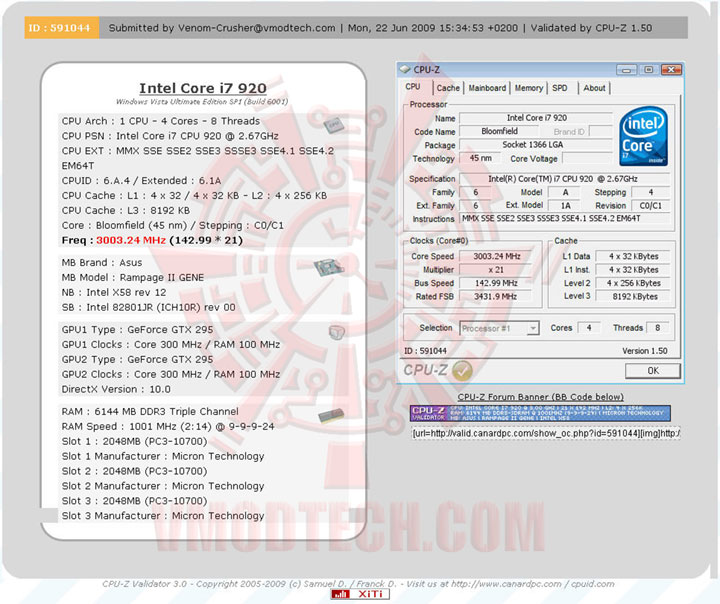
Task: Switch to the Cache tab
Action: tap(448, 88)
